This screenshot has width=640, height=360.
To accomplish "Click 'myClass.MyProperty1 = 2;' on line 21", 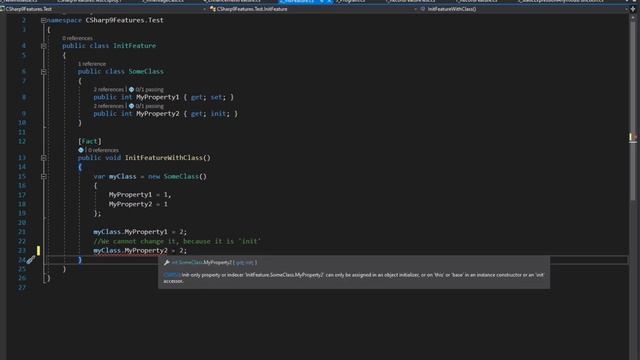I will 140,232.
